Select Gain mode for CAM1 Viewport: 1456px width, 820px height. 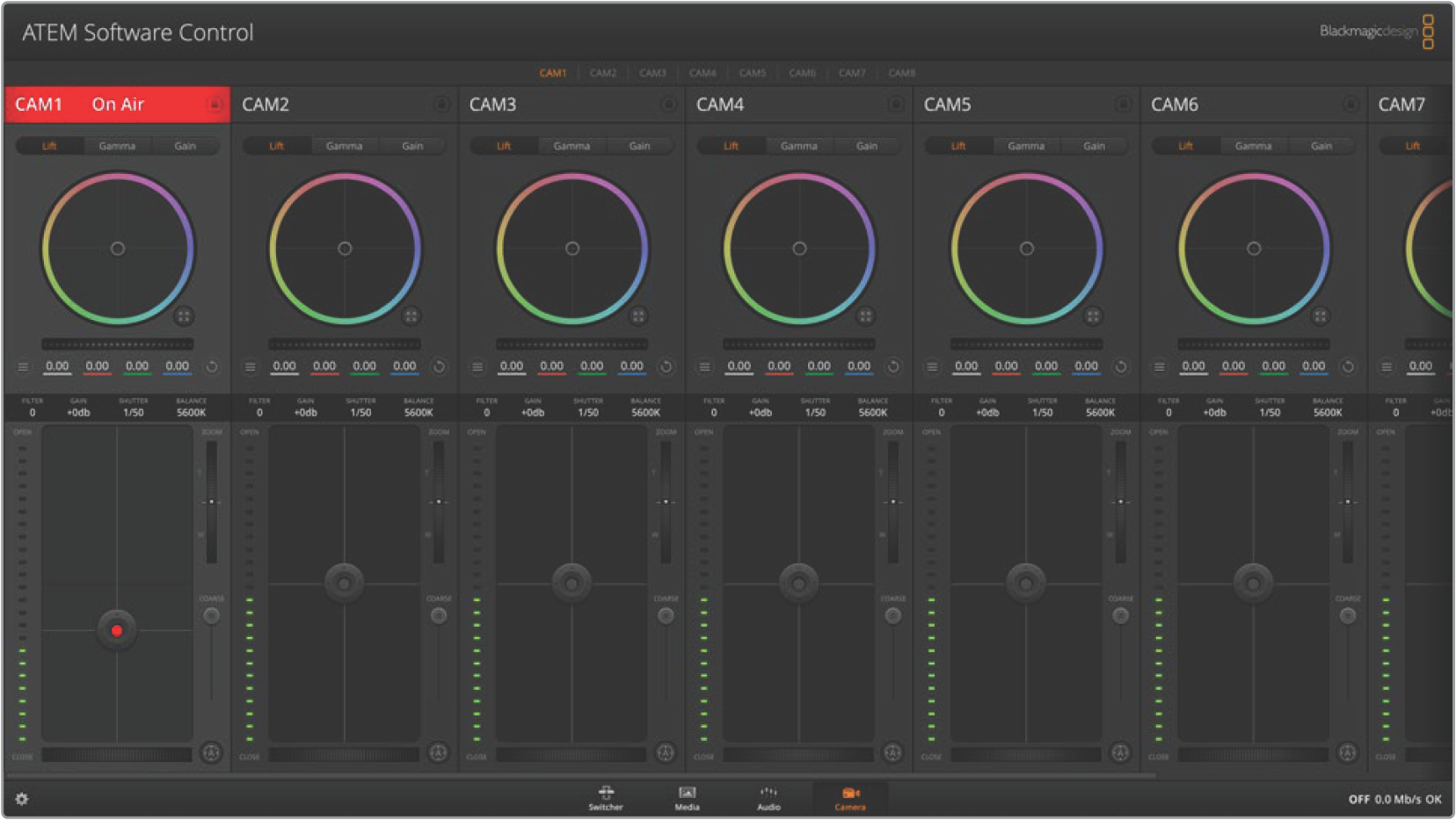(186, 146)
